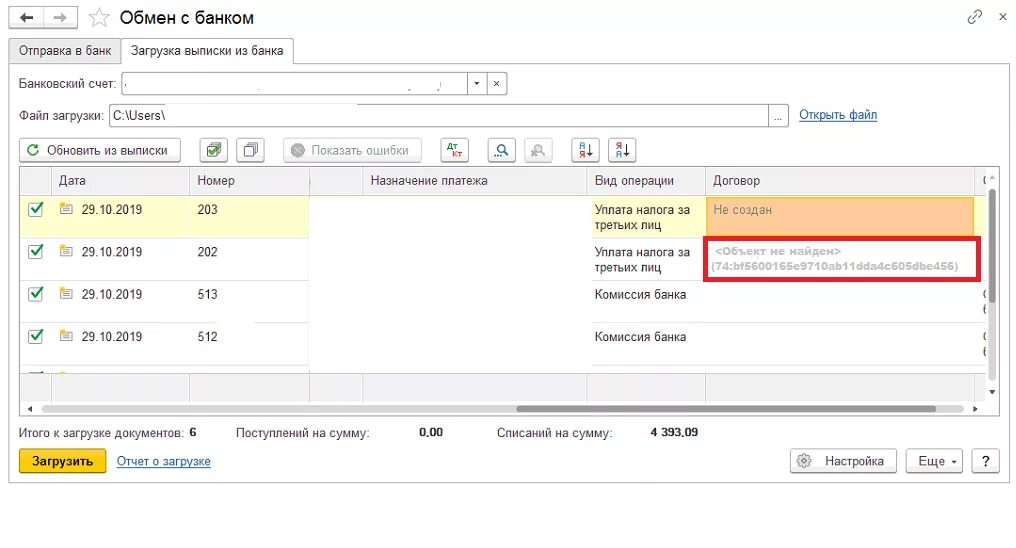Uncheck the checkbox for document 202

(36, 251)
